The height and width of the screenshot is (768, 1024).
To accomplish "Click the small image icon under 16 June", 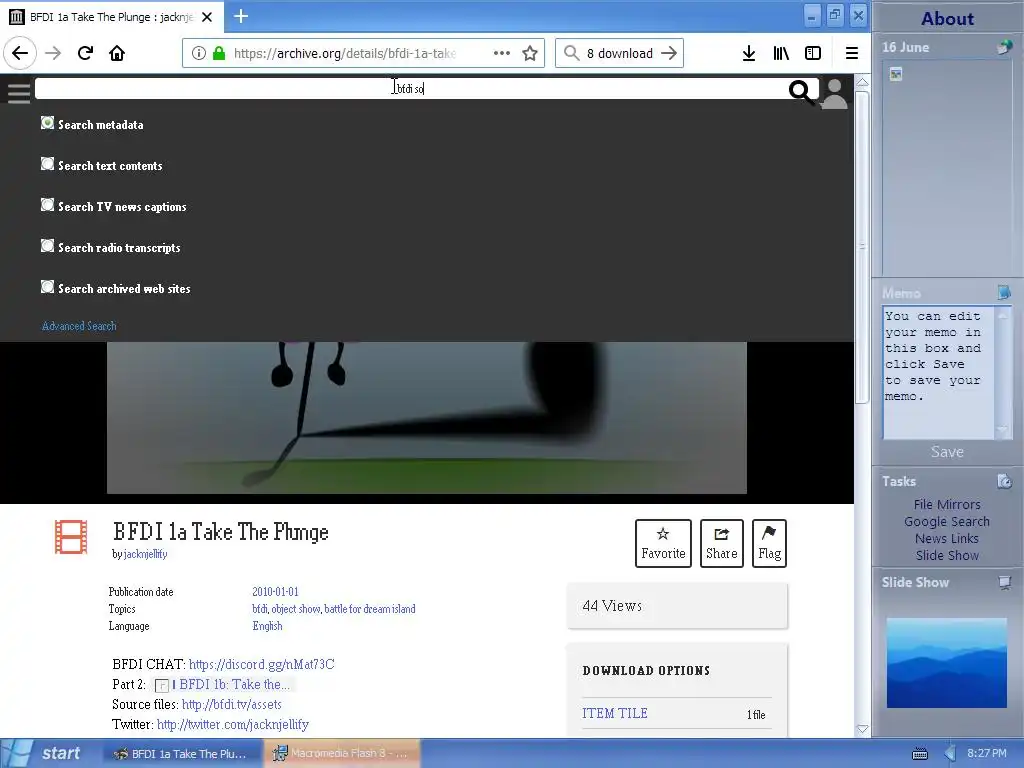I will pos(896,74).
